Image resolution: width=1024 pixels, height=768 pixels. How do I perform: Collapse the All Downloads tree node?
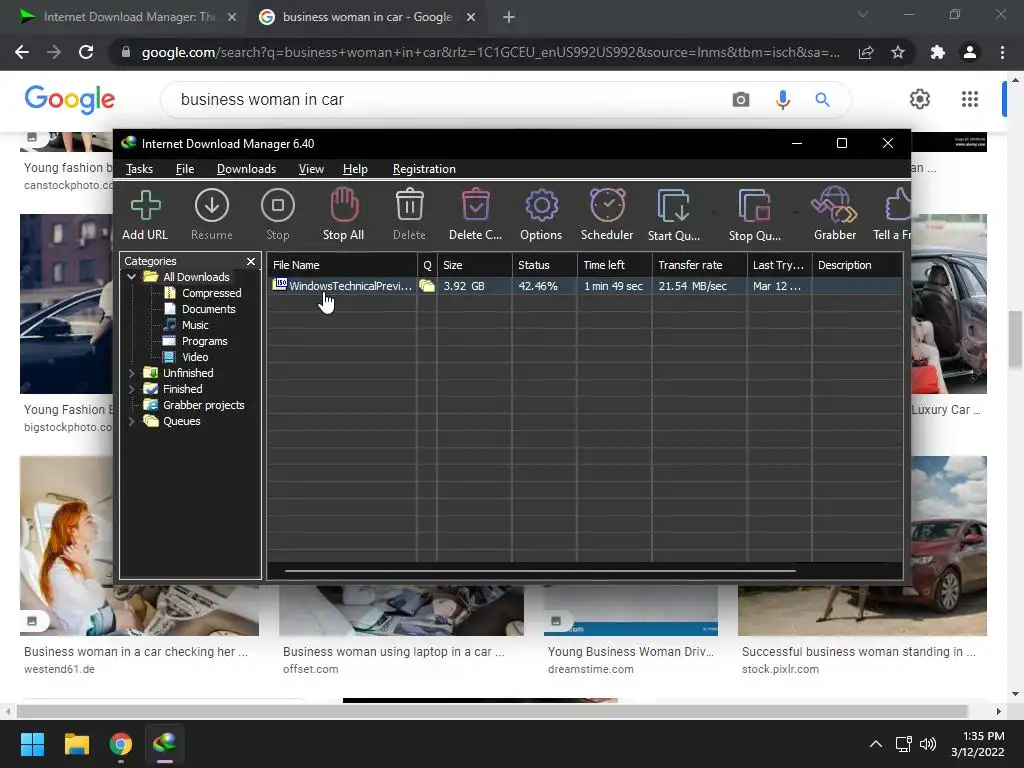(131, 277)
